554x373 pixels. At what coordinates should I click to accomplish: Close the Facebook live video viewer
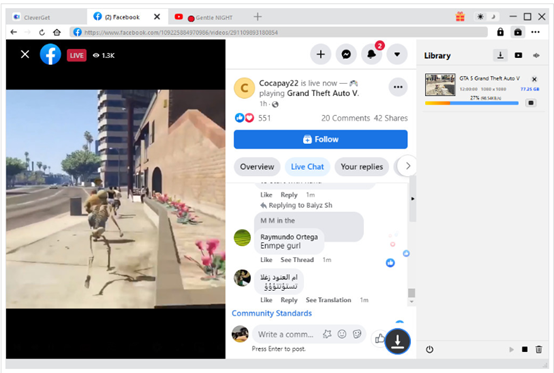(x=25, y=54)
